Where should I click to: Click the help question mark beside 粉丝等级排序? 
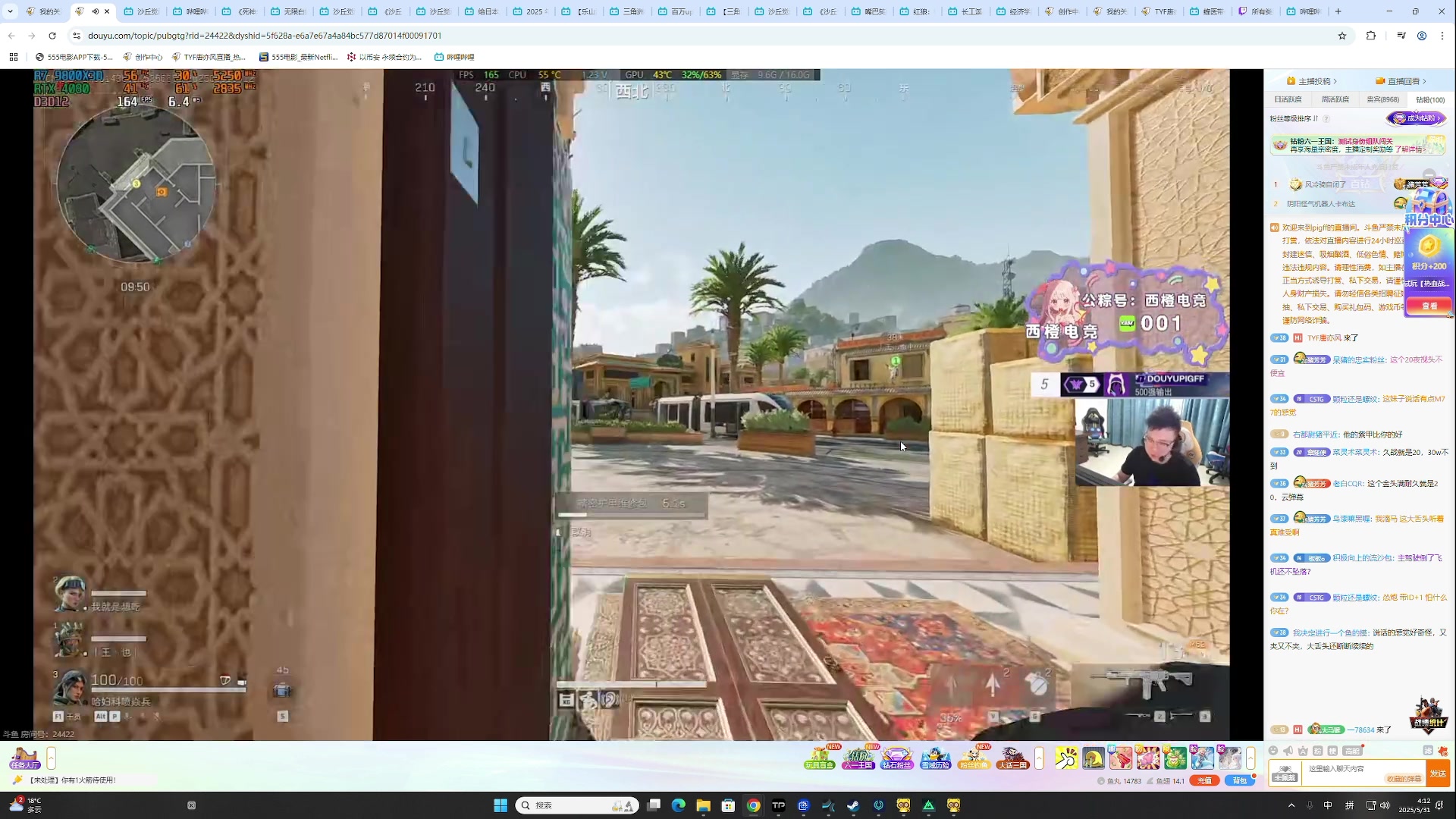point(1326,119)
